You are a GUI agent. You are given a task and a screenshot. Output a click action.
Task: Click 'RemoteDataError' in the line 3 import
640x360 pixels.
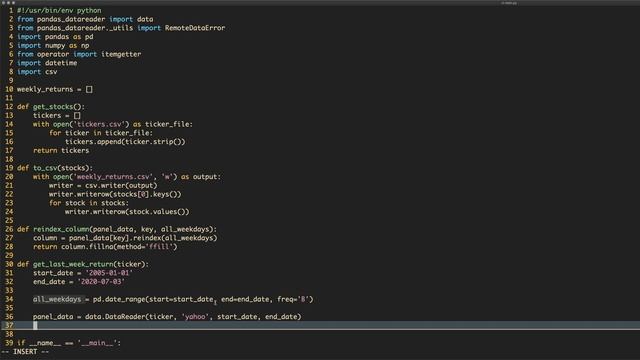coord(195,28)
